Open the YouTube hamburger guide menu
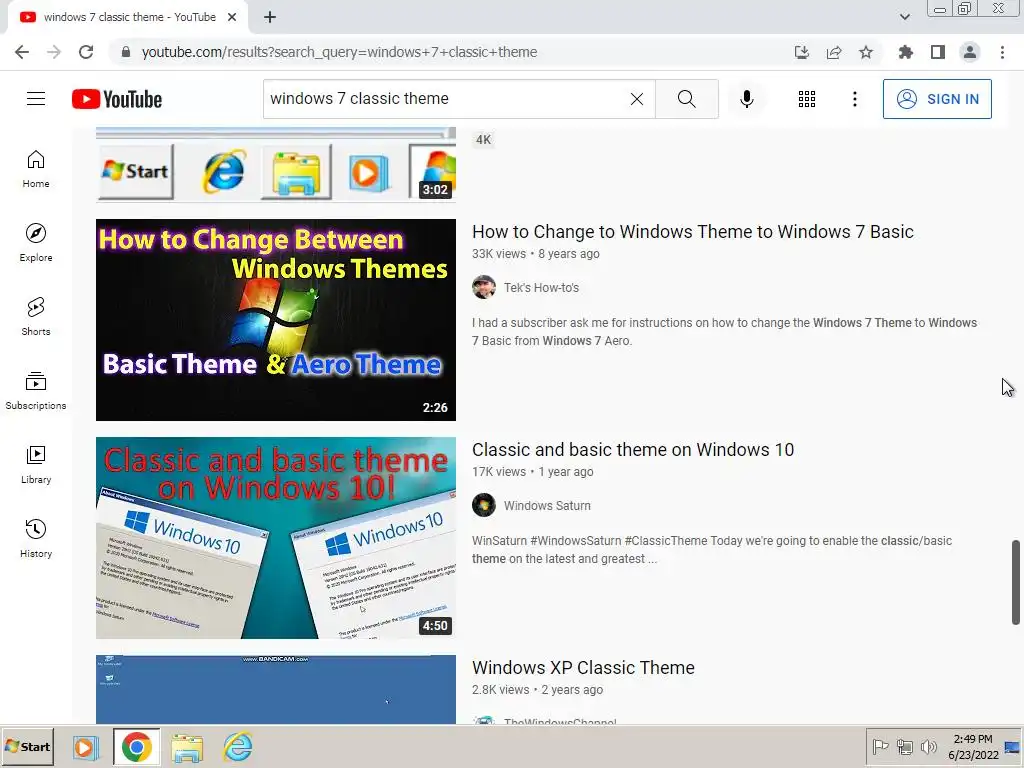 pos(36,99)
